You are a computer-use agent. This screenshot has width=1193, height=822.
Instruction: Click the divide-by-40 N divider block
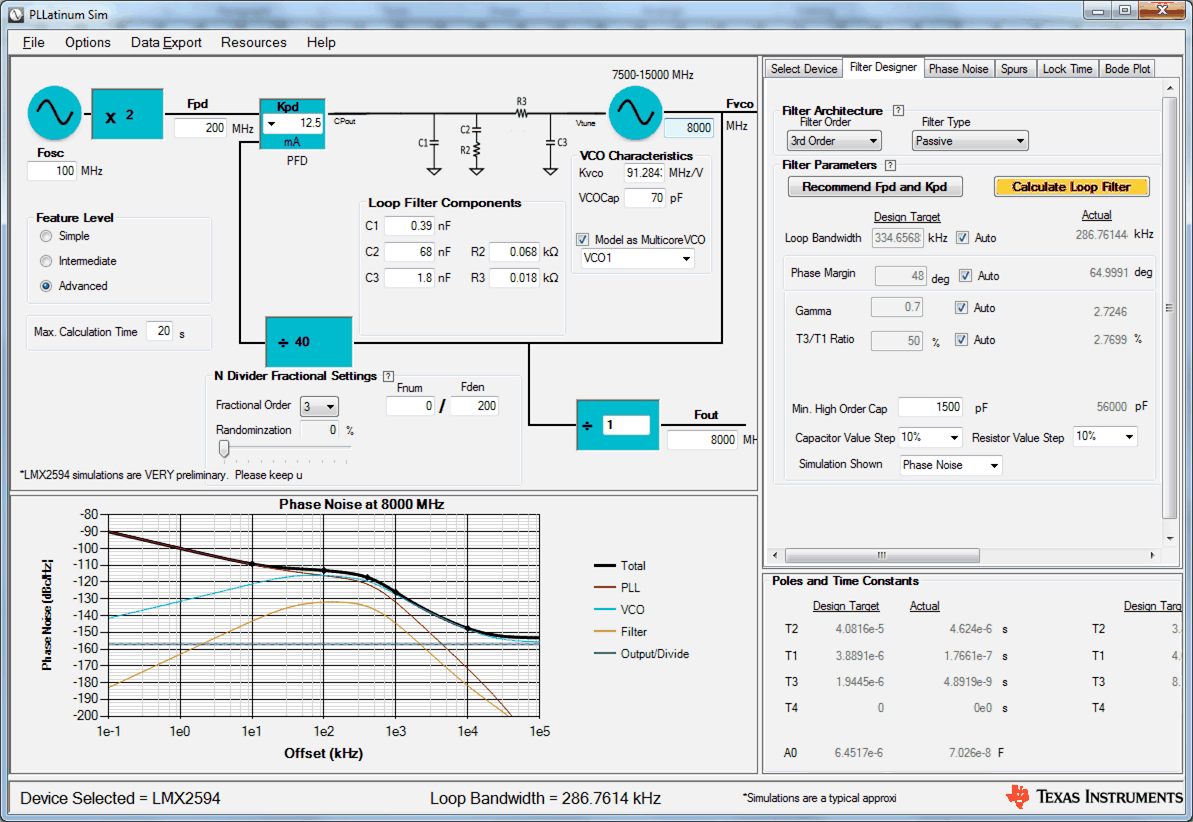[x=307, y=341]
